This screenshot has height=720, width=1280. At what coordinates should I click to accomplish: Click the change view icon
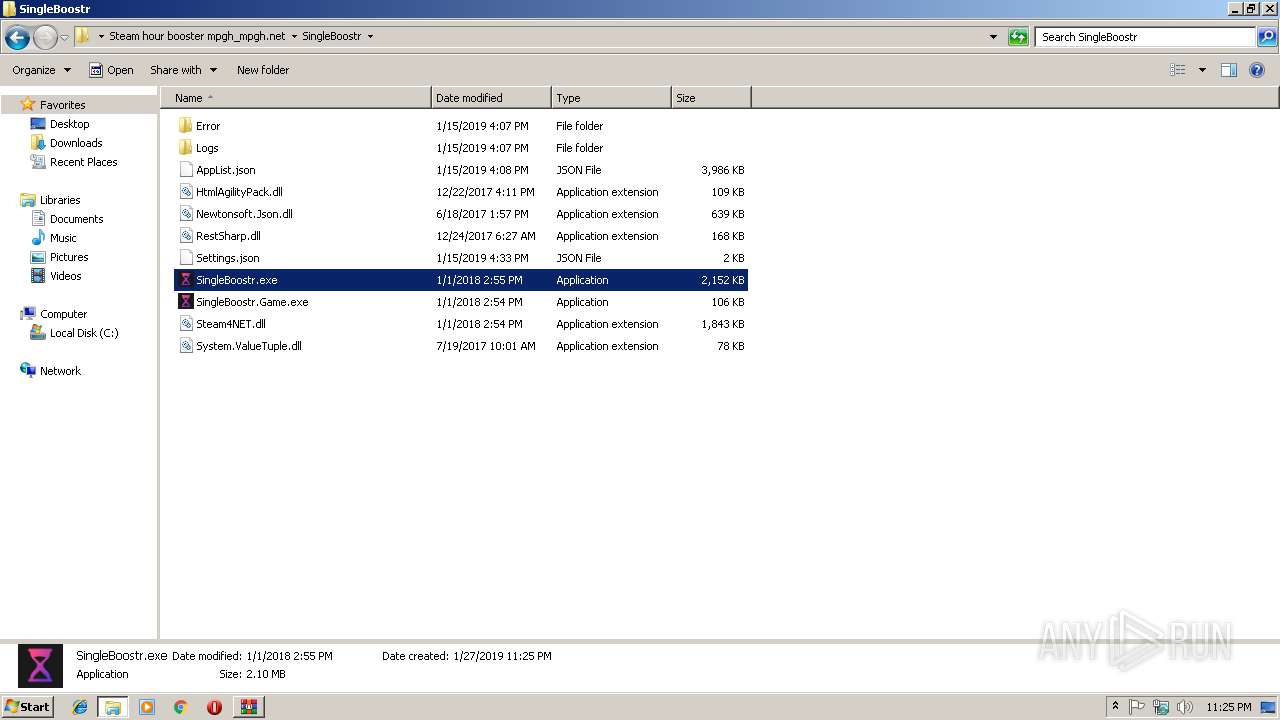click(1178, 70)
